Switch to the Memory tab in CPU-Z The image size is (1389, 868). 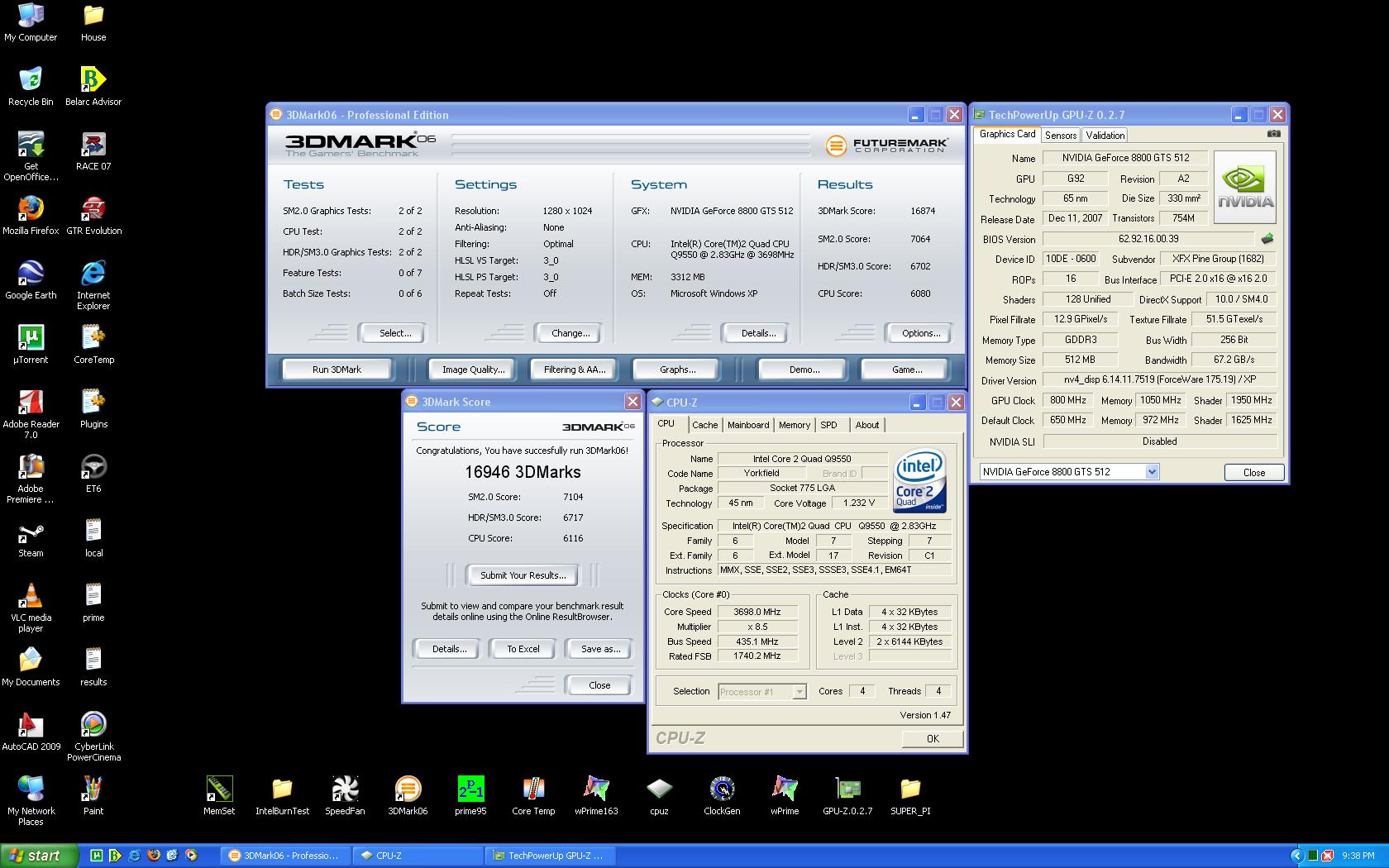[795, 425]
